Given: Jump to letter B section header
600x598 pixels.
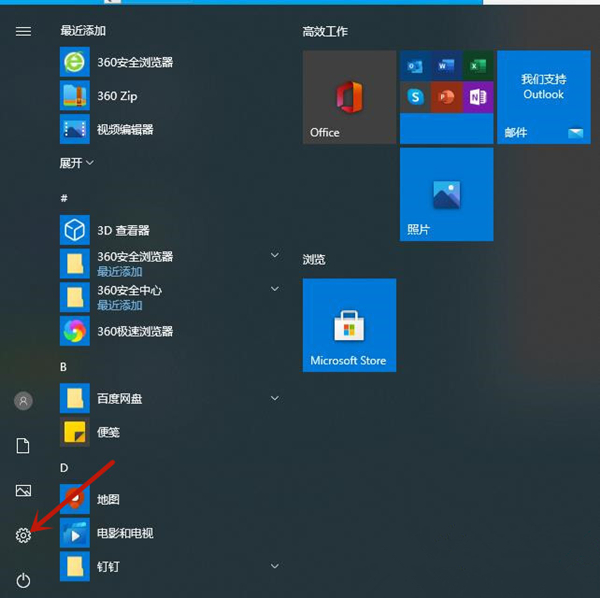Looking at the screenshot, I should click(64, 367).
